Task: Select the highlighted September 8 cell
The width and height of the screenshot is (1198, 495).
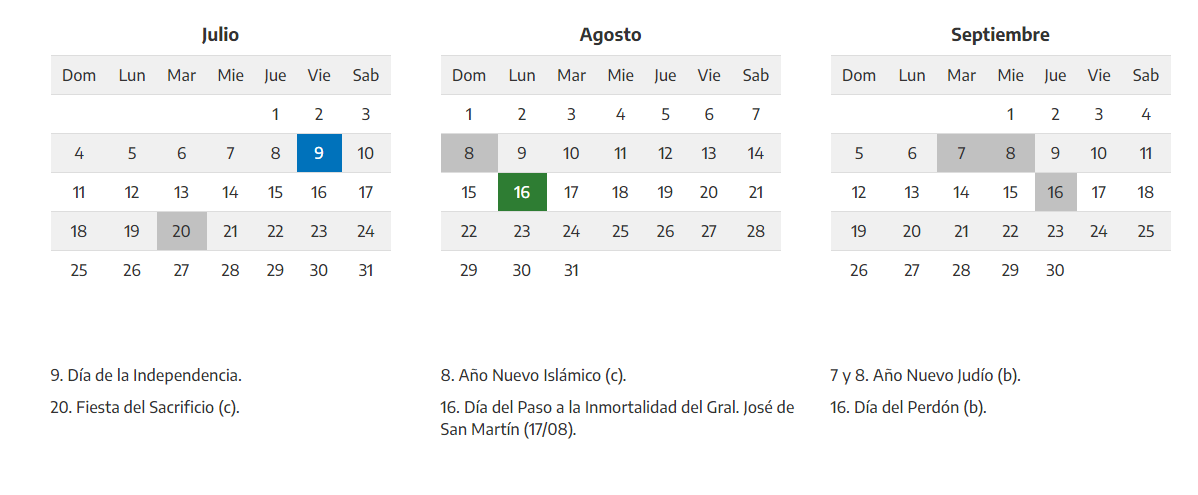Action: tap(1010, 153)
